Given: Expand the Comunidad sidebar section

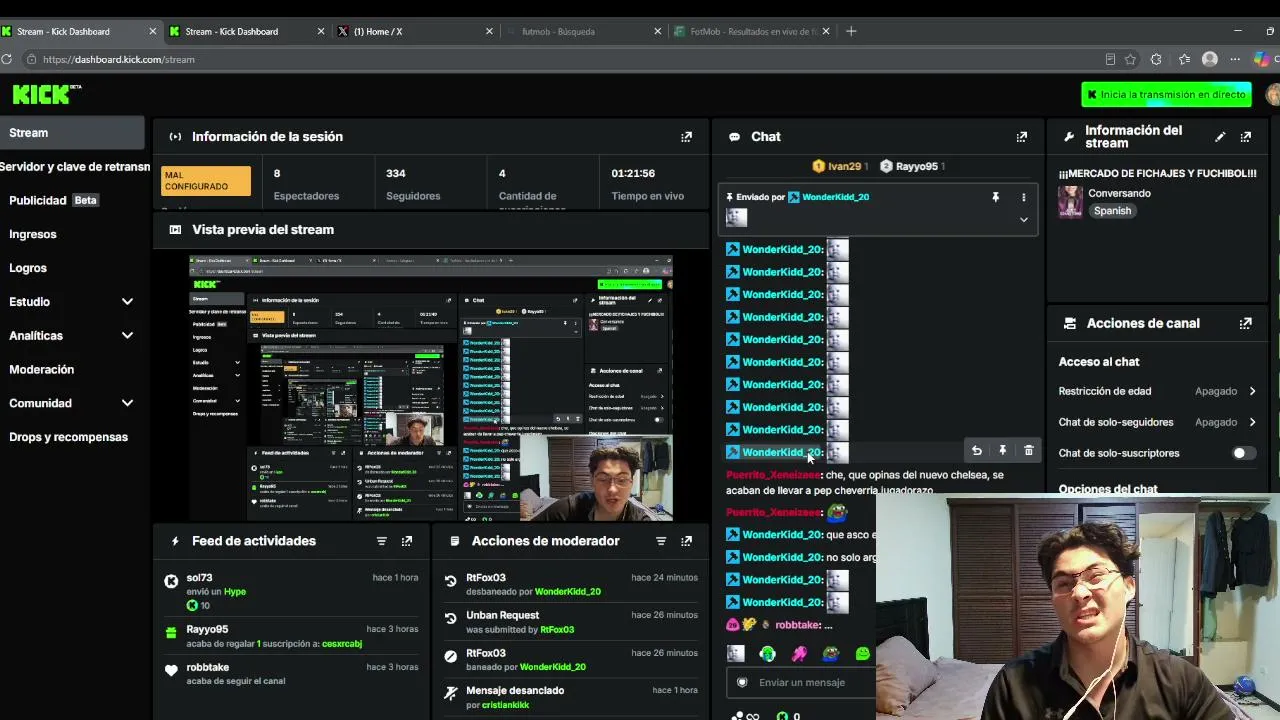Looking at the screenshot, I should 127,403.
